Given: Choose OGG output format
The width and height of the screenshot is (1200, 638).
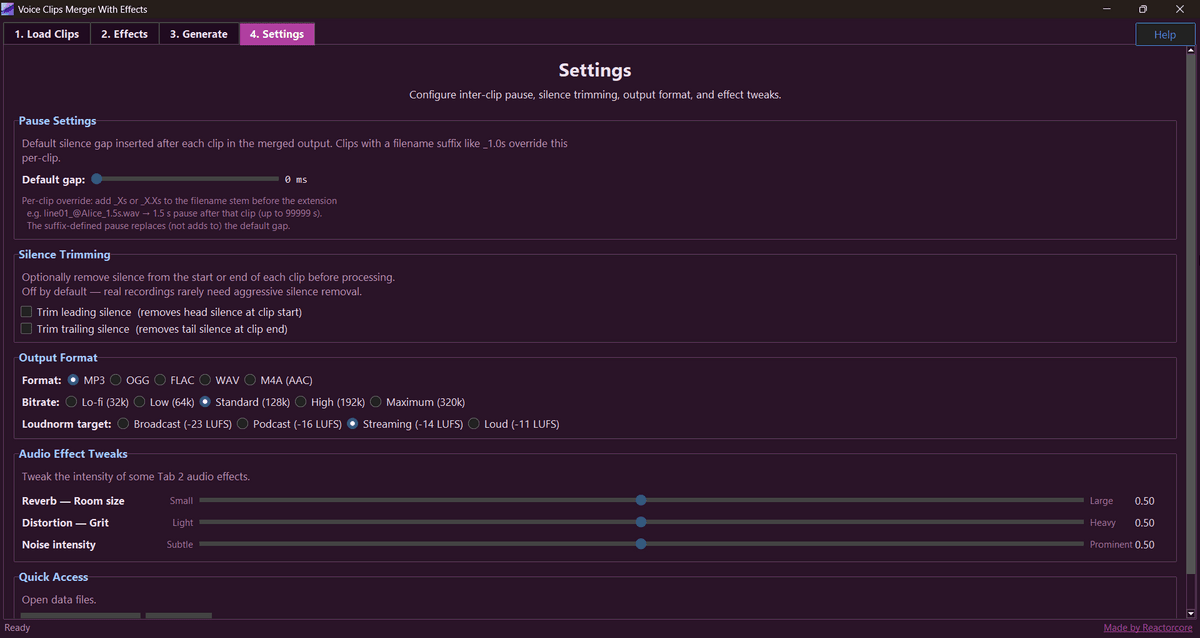Looking at the screenshot, I should pyautogui.click(x=116, y=380).
